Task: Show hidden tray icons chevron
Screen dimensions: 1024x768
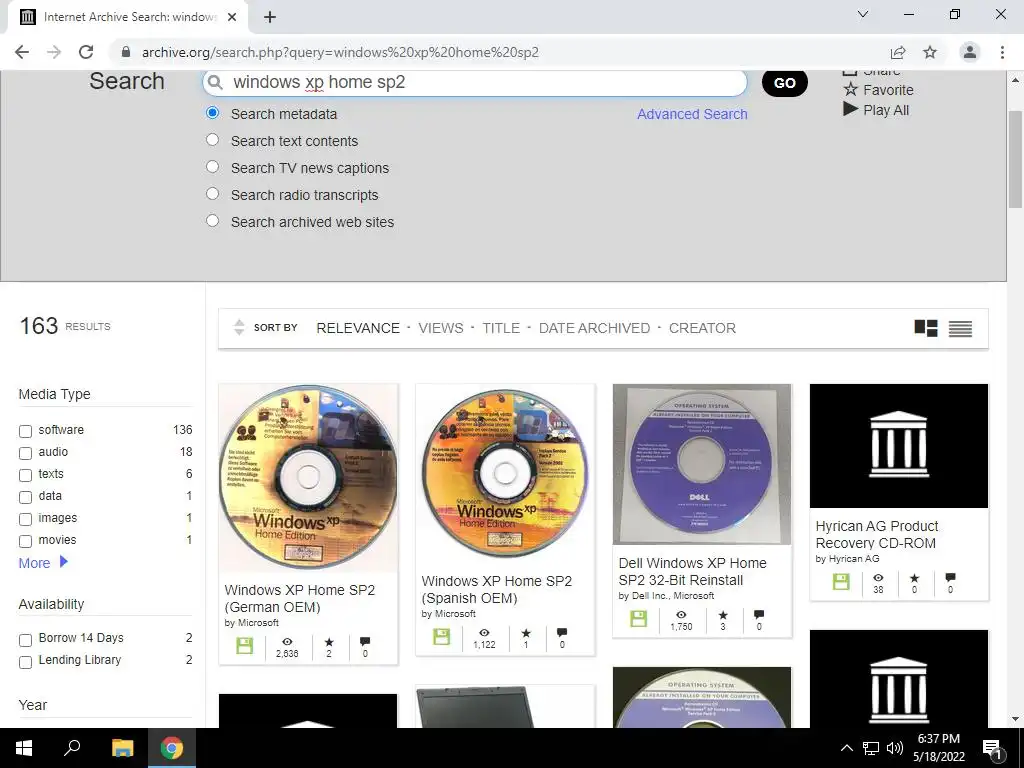Action: [846, 748]
